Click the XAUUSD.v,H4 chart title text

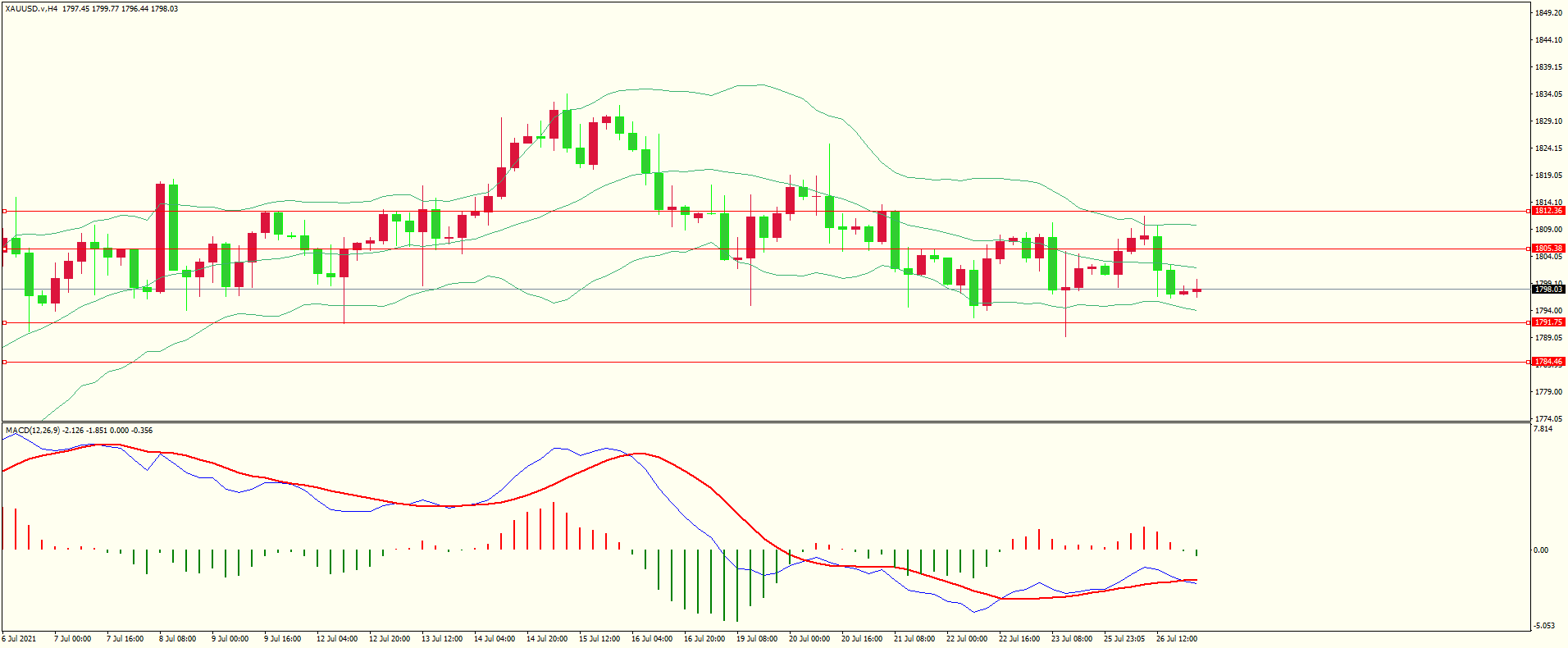31,9
